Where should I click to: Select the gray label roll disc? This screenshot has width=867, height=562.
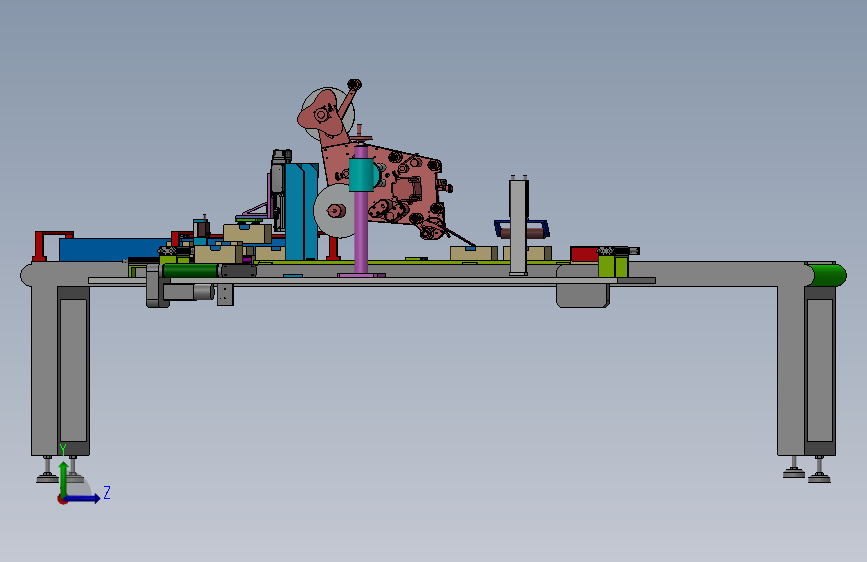[335, 211]
